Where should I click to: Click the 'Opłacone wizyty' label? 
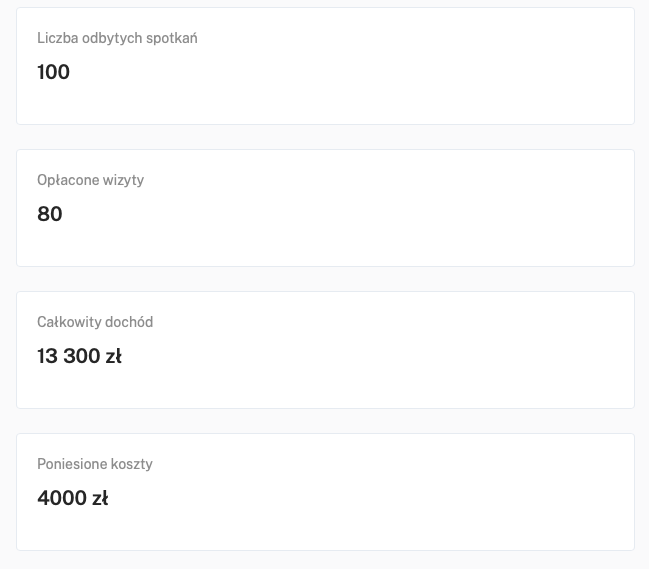[x=90, y=180]
